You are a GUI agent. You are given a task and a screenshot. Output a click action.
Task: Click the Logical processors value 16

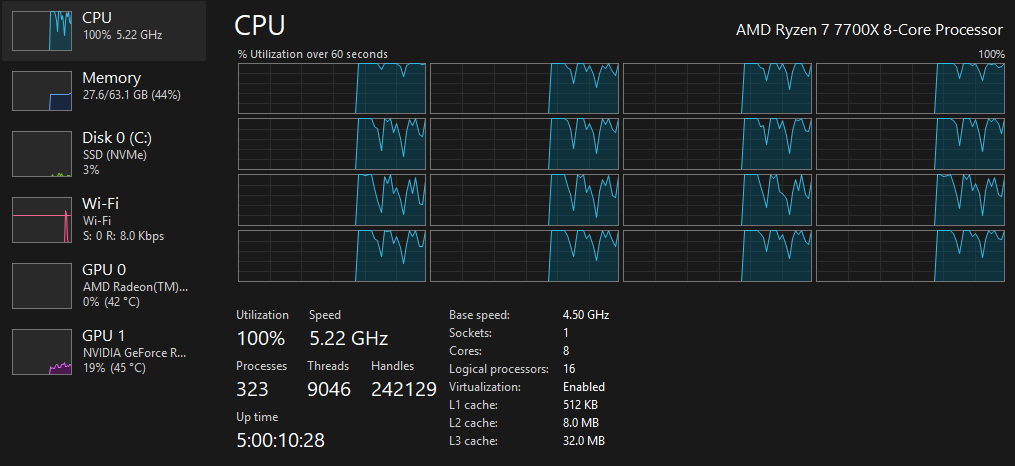click(x=569, y=369)
